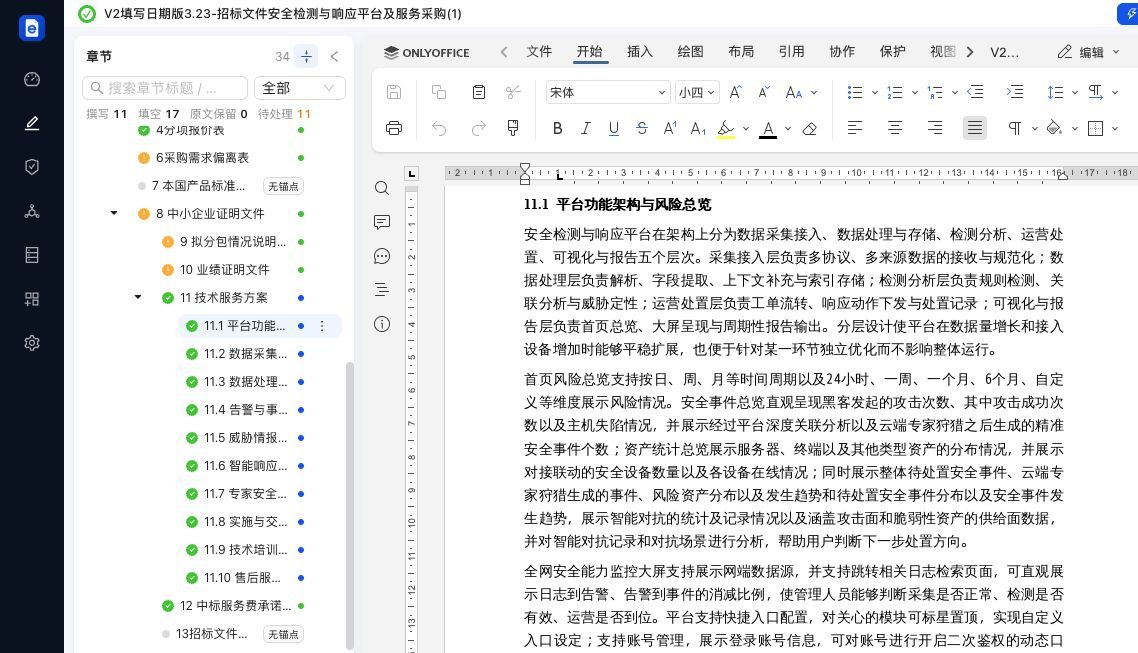
Task: Open the 编辑 editing mode dropdown
Action: click(x=1089, y=52)
